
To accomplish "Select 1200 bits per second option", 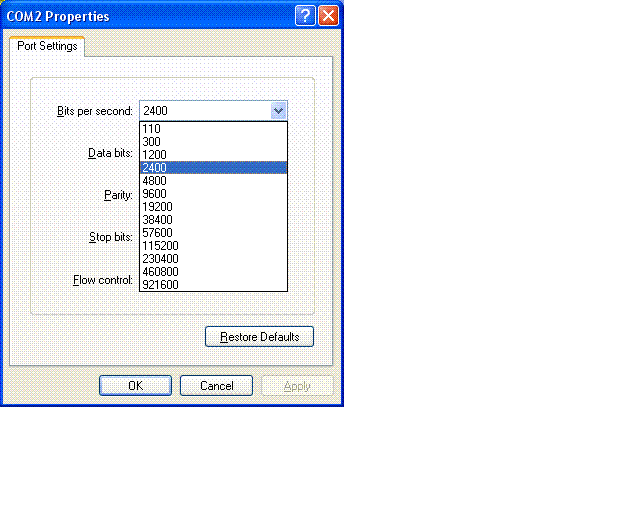I will click(x=155, y=155).
